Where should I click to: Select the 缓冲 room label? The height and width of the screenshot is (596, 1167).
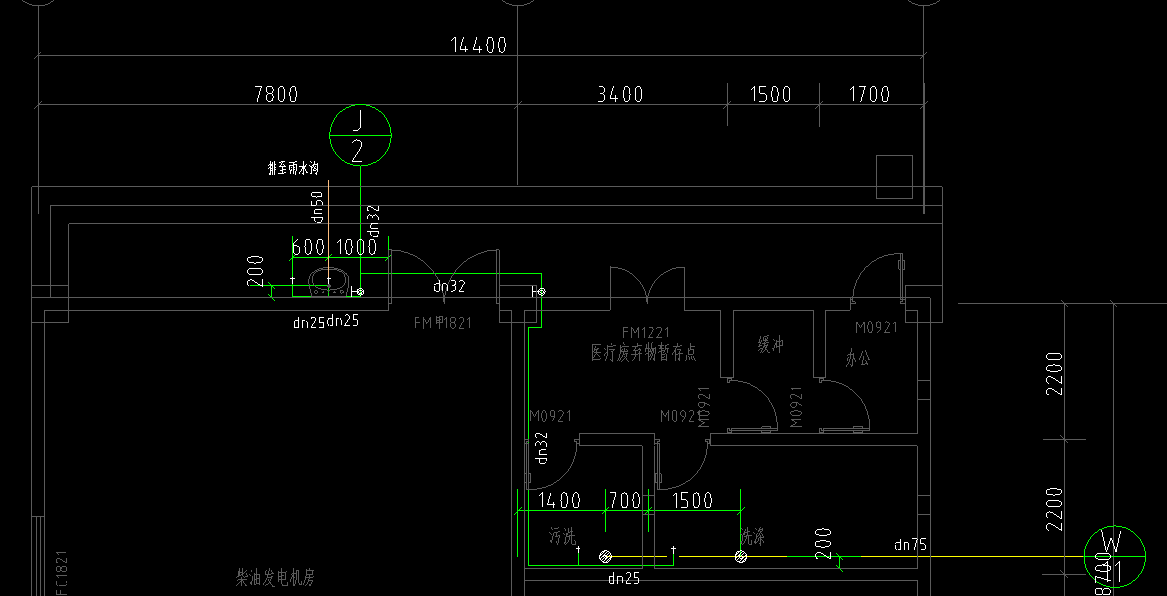770,345
